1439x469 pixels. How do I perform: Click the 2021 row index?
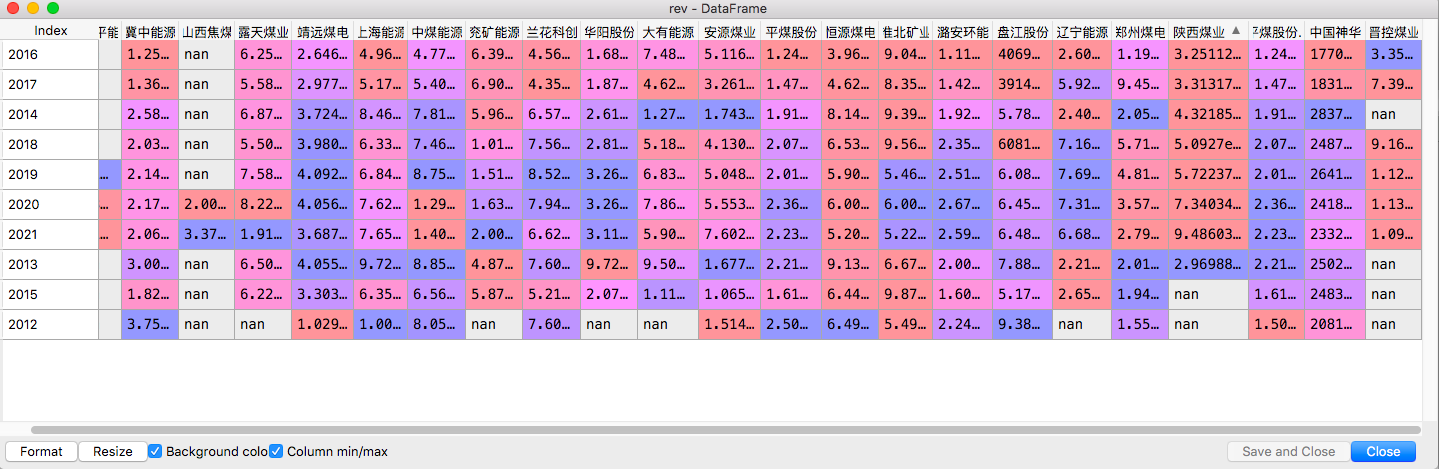[50, 234]
